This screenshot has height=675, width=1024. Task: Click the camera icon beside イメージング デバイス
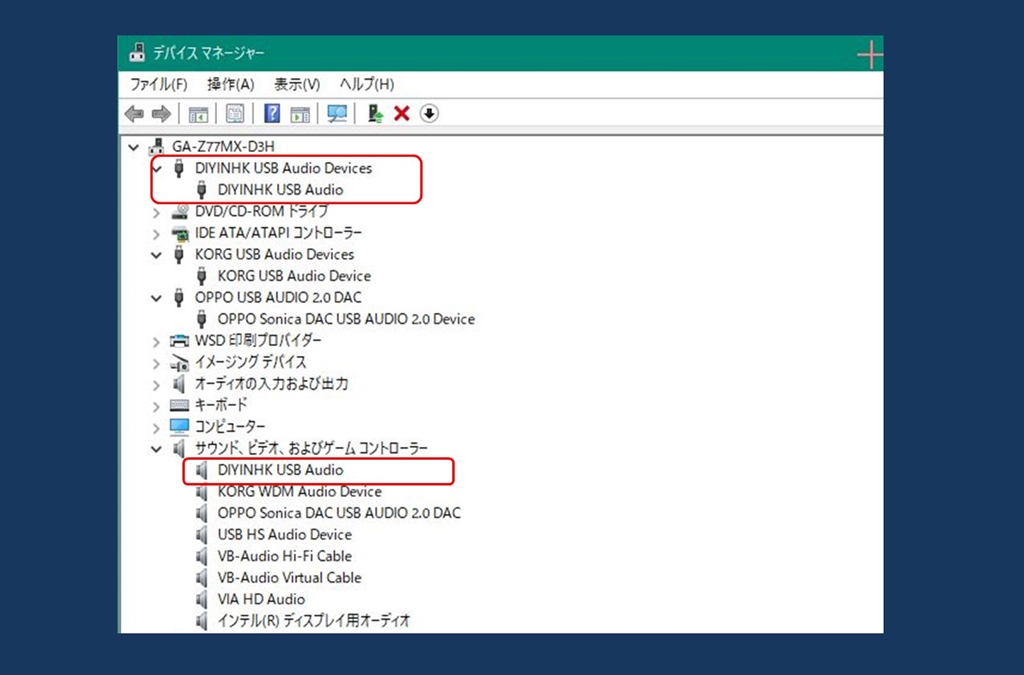point(180,362)
